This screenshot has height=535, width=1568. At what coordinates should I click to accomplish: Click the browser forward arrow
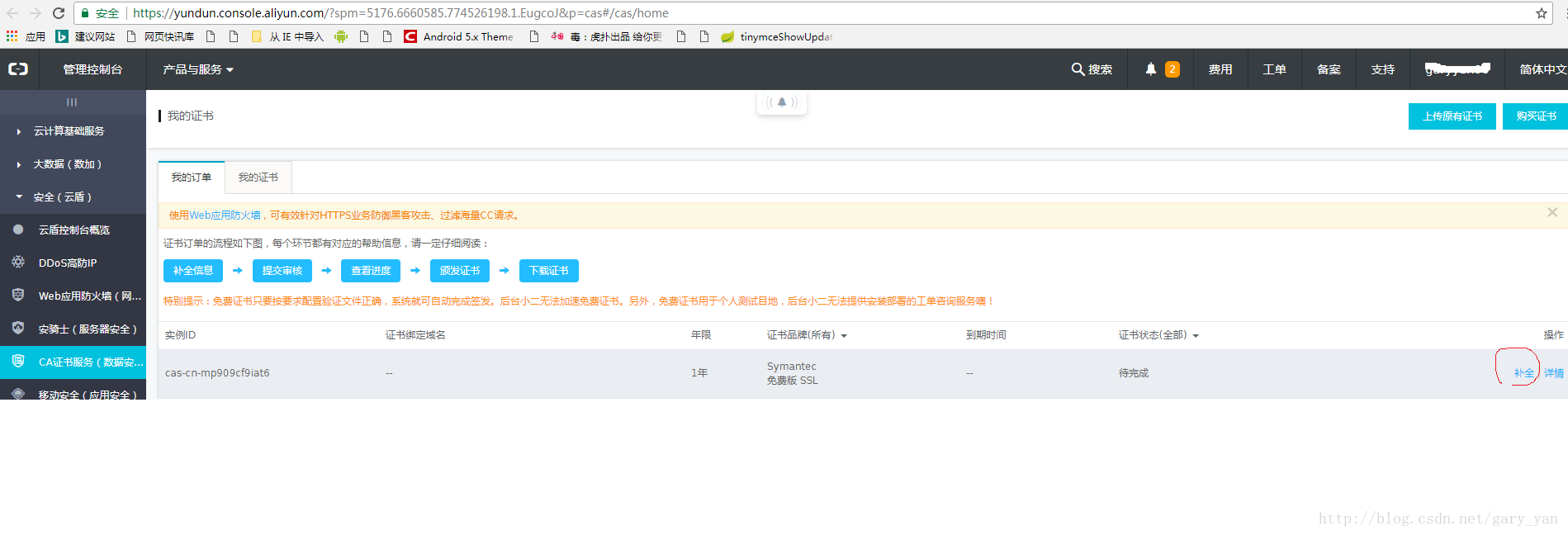click(x=36, y=13)
